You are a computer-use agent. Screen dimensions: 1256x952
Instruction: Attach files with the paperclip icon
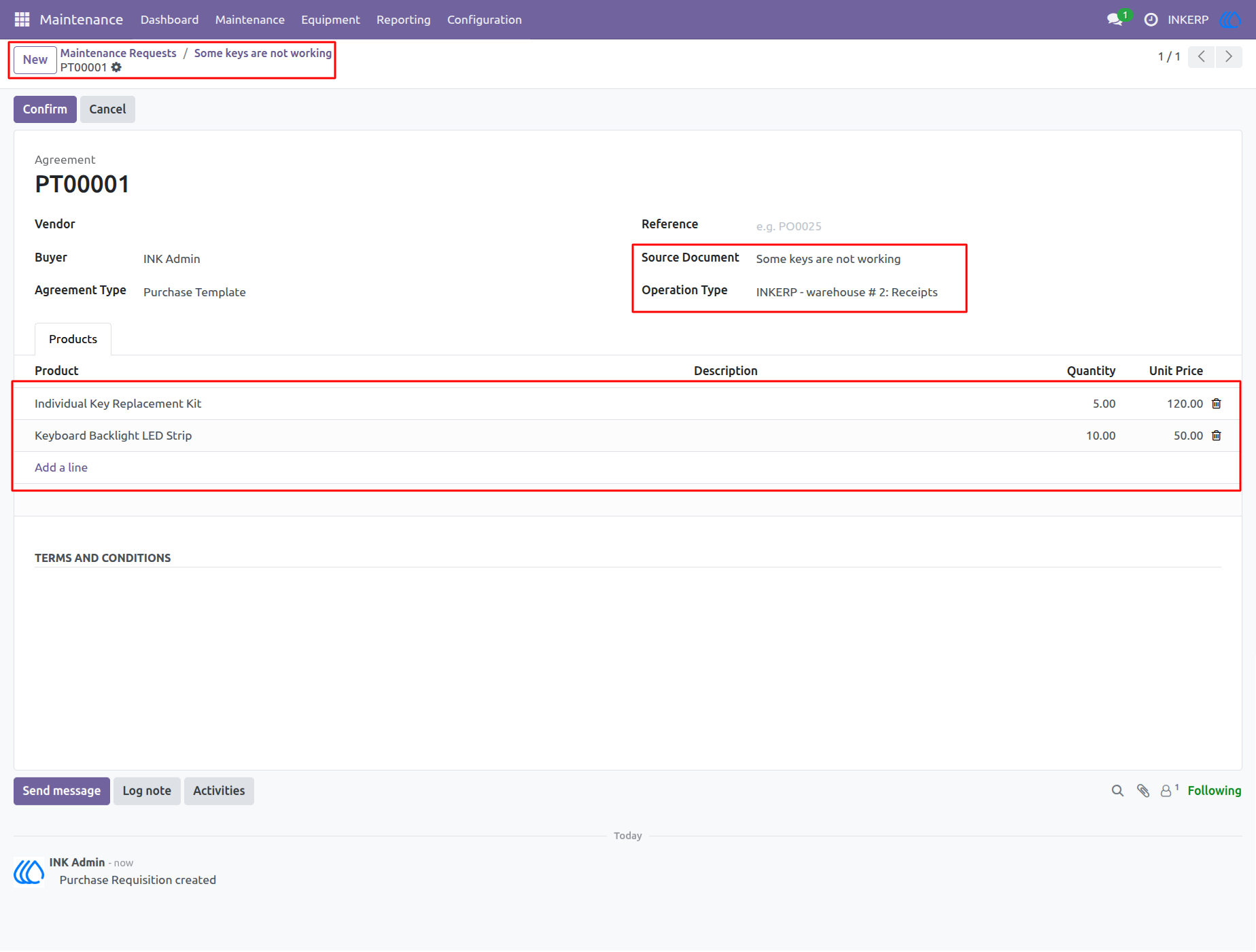click(1143, 791)
